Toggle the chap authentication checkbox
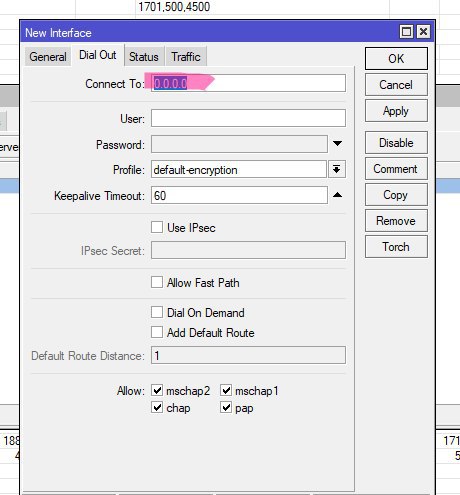 [157, 407]
